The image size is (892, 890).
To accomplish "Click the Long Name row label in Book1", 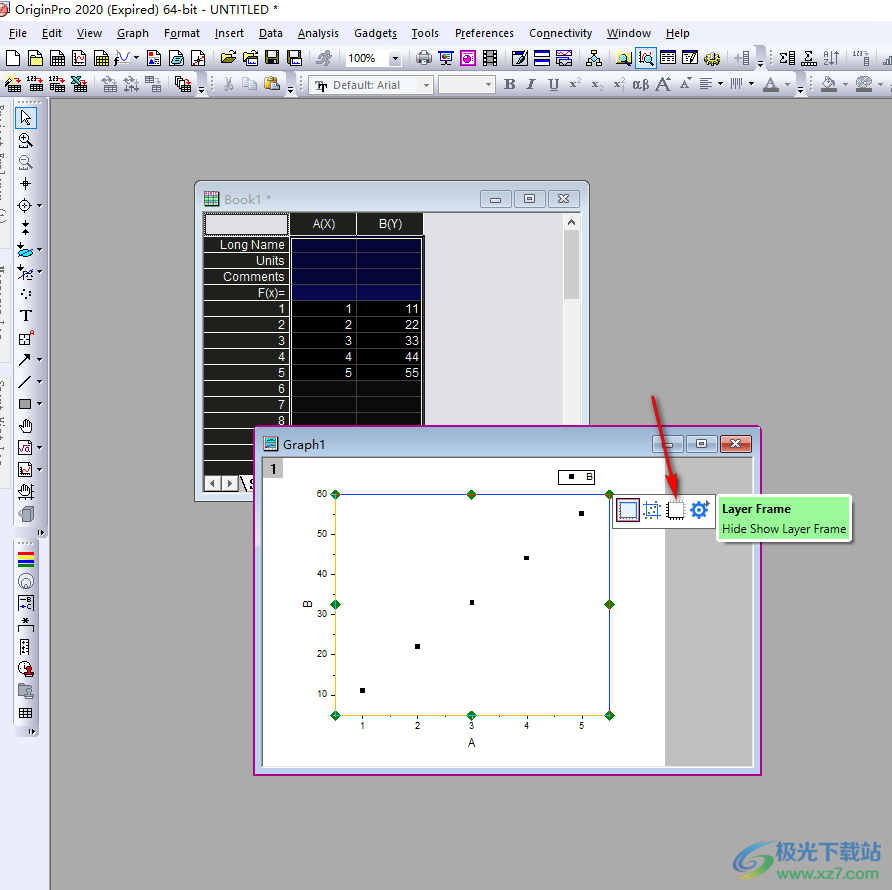I will [246, 245].
